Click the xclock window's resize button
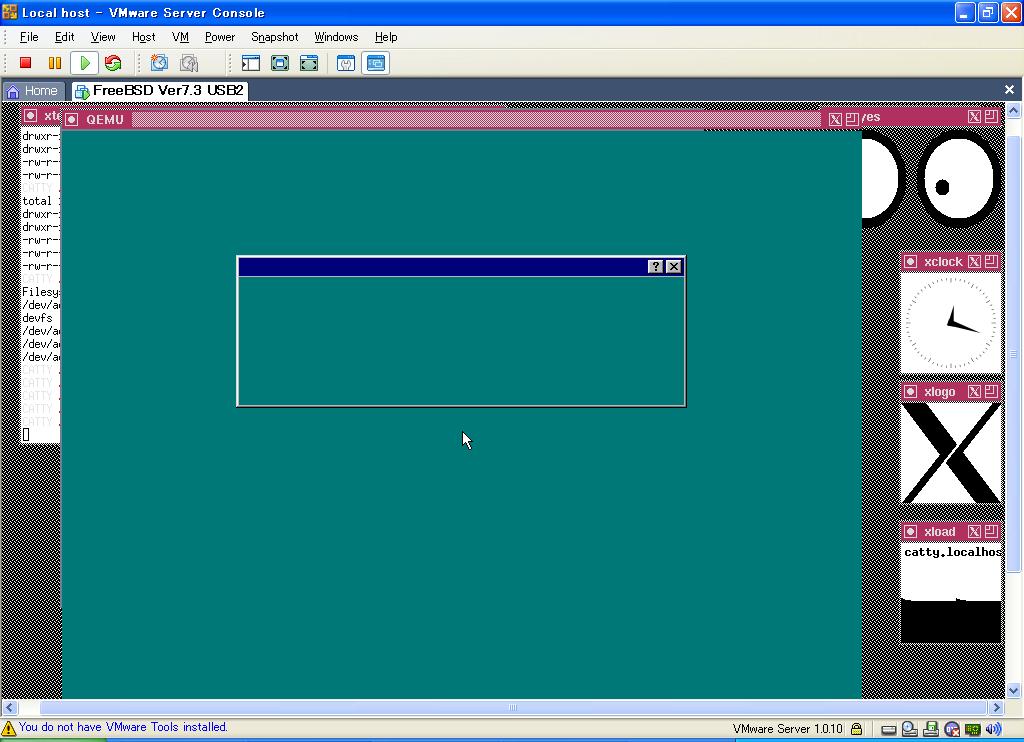 991,262
